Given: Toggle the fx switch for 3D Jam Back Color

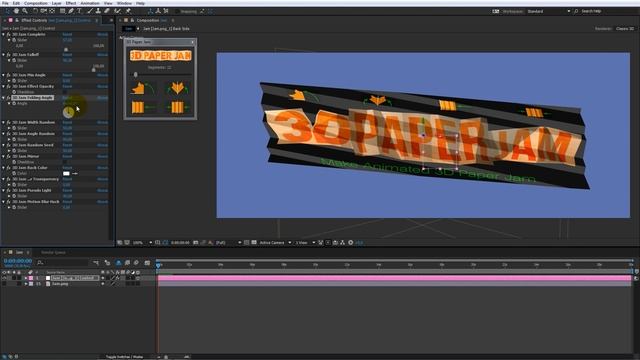Looking at the screenshot, I should coord(8,168).
